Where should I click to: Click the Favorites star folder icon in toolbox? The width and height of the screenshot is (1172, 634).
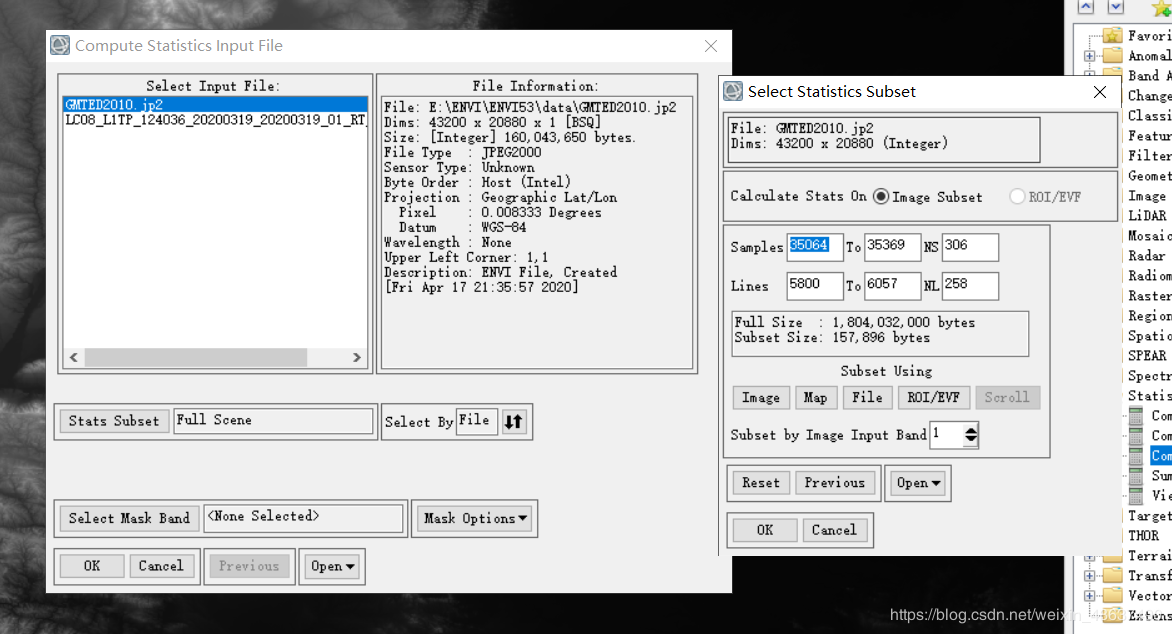click(1112, 35)
